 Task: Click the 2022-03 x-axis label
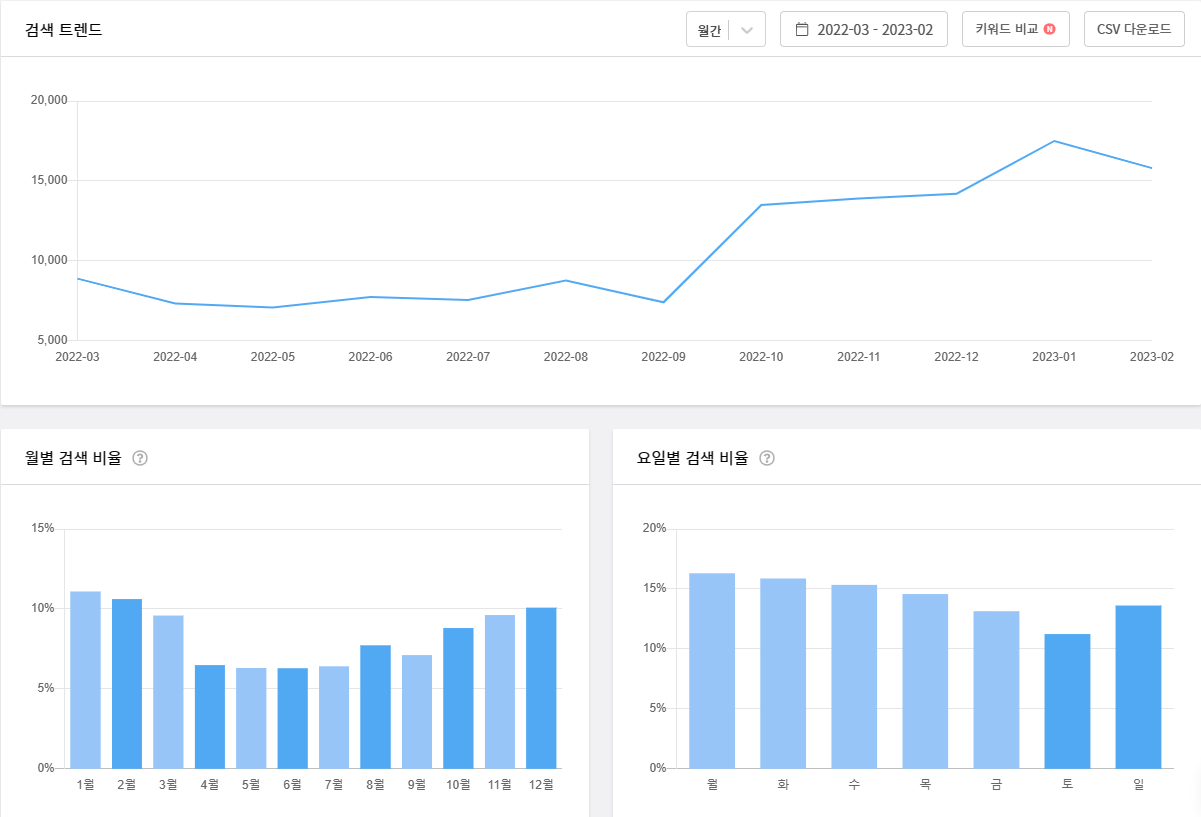pyautogui.click(x=77, y=356)
